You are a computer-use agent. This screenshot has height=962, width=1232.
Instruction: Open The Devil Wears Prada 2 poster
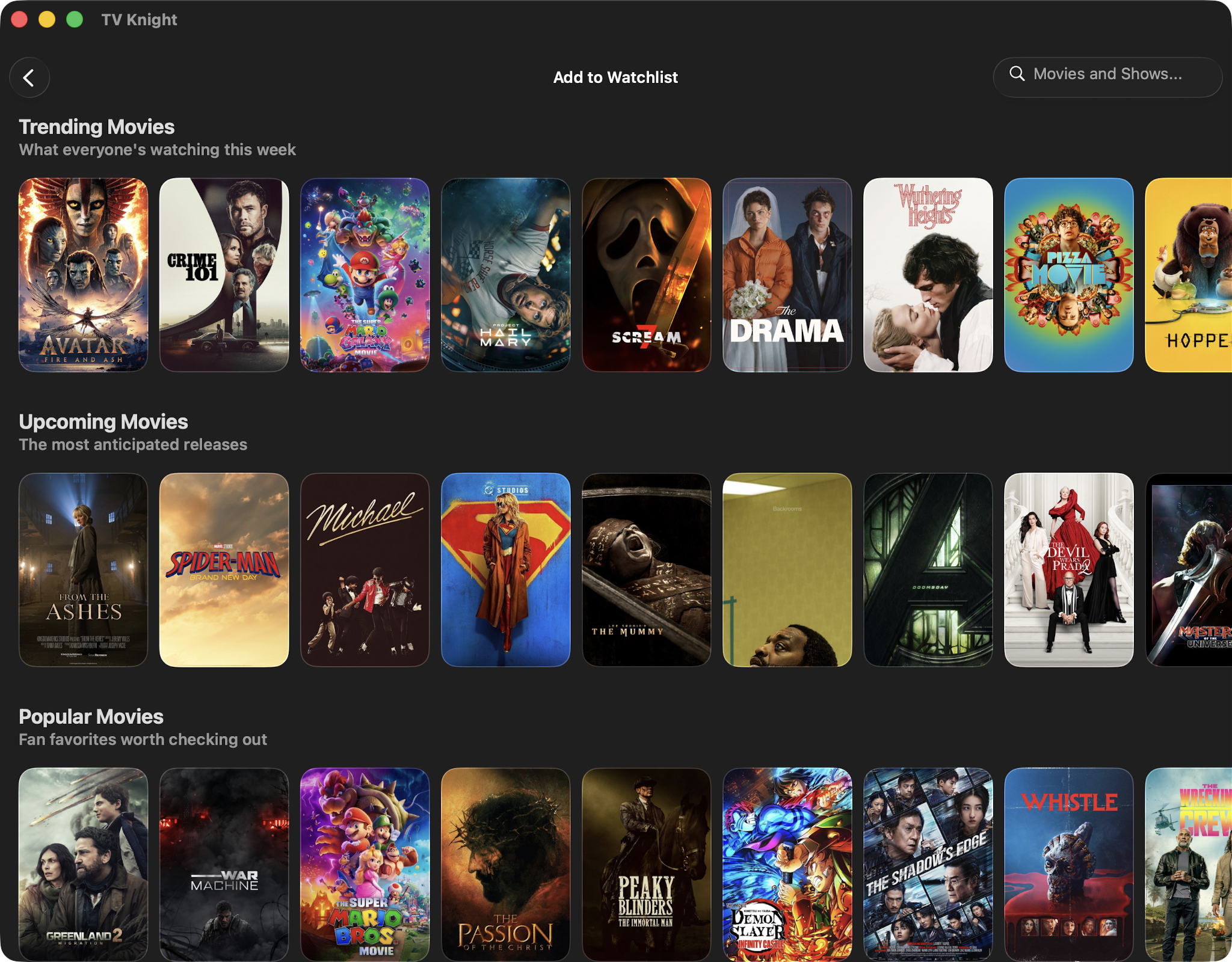tap(1068, 569)
